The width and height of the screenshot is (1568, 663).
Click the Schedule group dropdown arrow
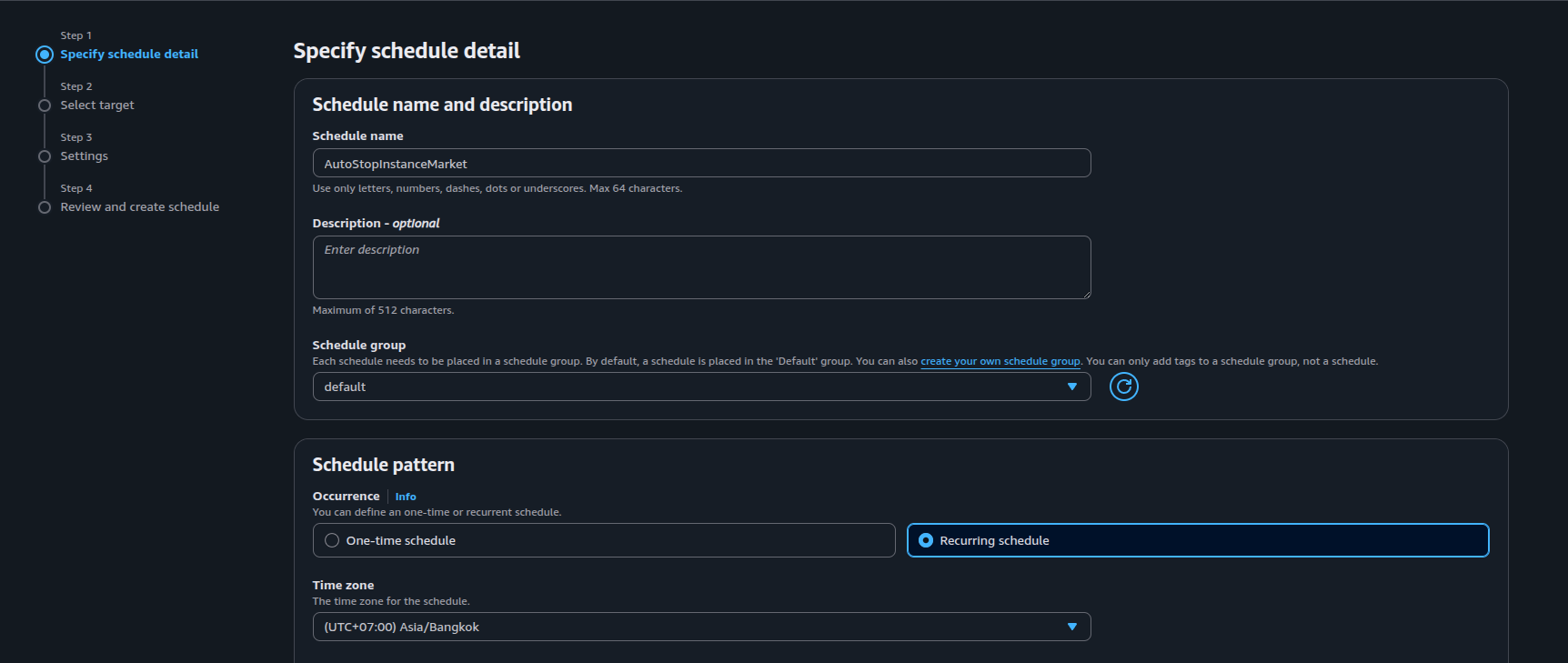[1071, 387]
